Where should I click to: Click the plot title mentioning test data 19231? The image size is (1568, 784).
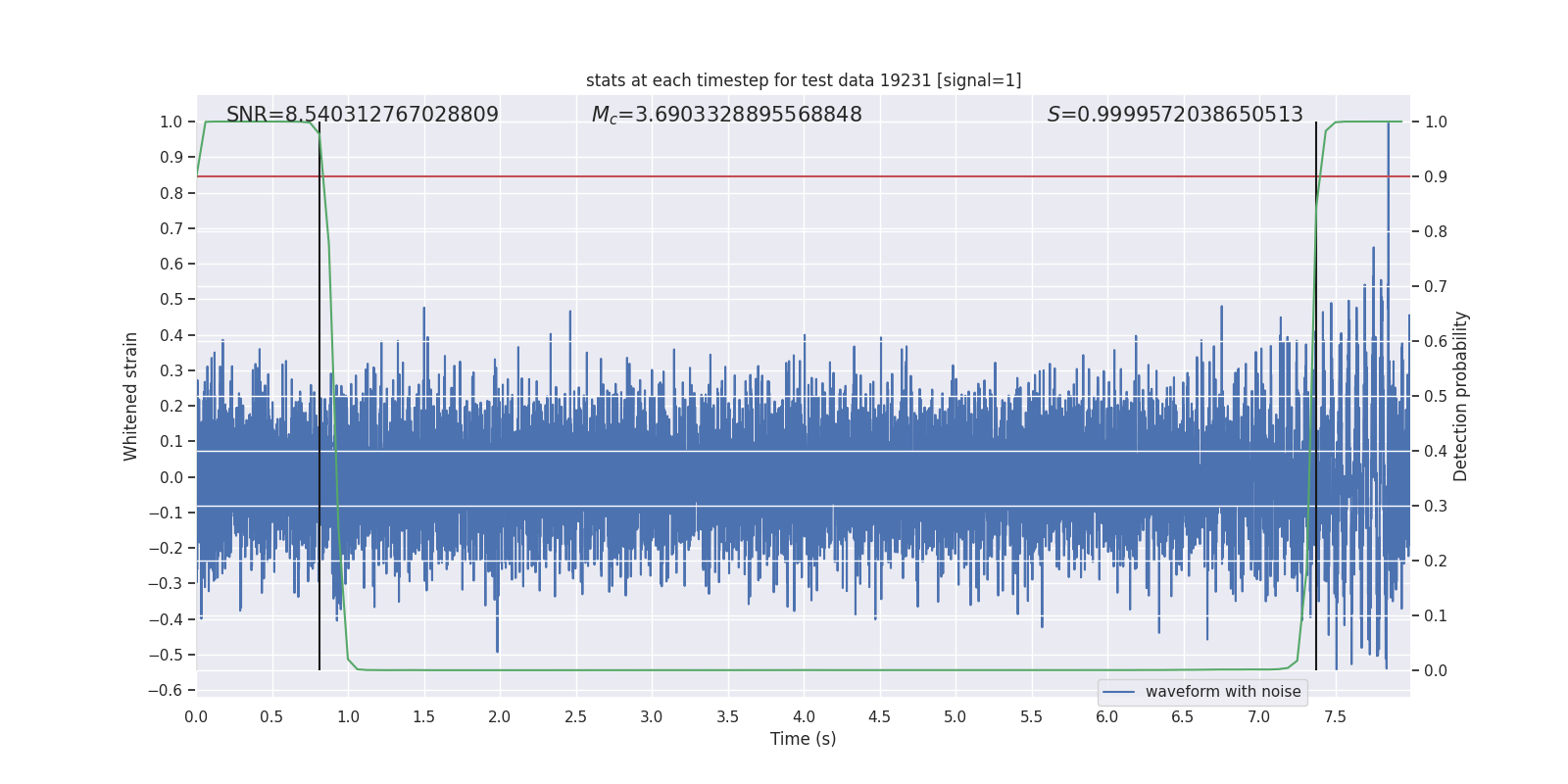803,80
